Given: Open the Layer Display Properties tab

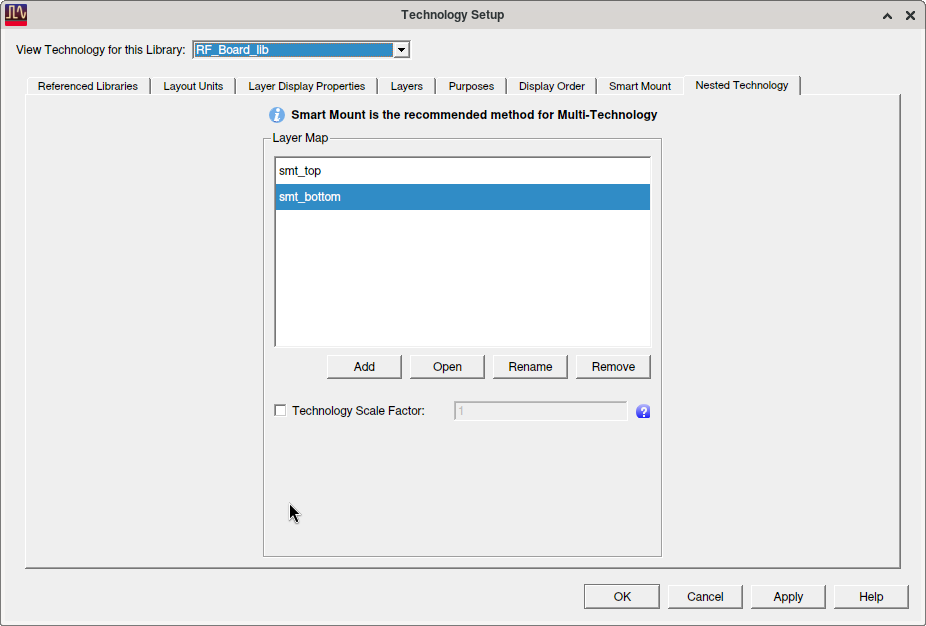Looking at the screenshot, I should [307, 86].
